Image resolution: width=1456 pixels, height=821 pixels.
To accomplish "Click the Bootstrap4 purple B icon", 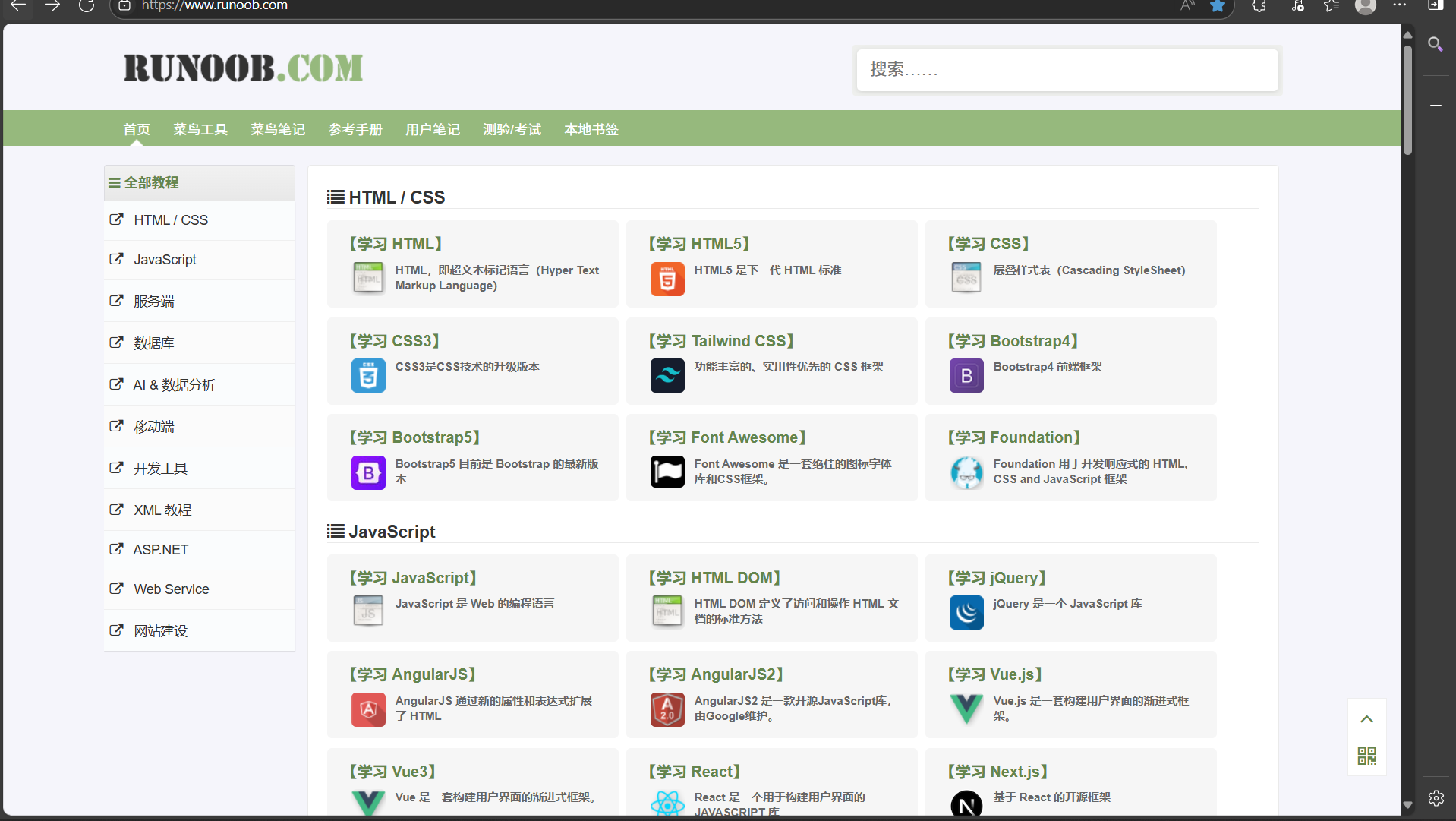I will (x=966, y=375).
